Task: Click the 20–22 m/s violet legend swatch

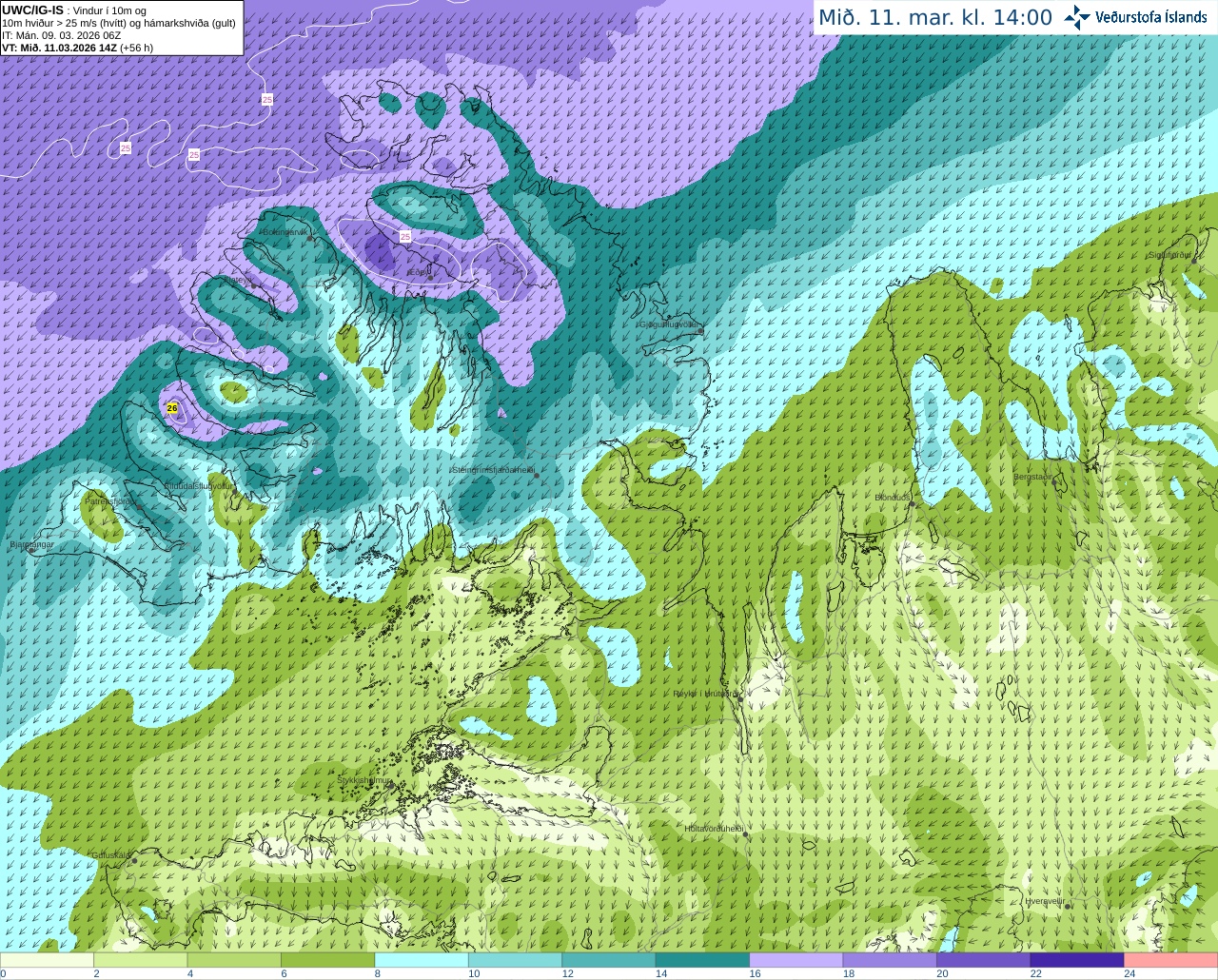Action: tap(984, 960)
